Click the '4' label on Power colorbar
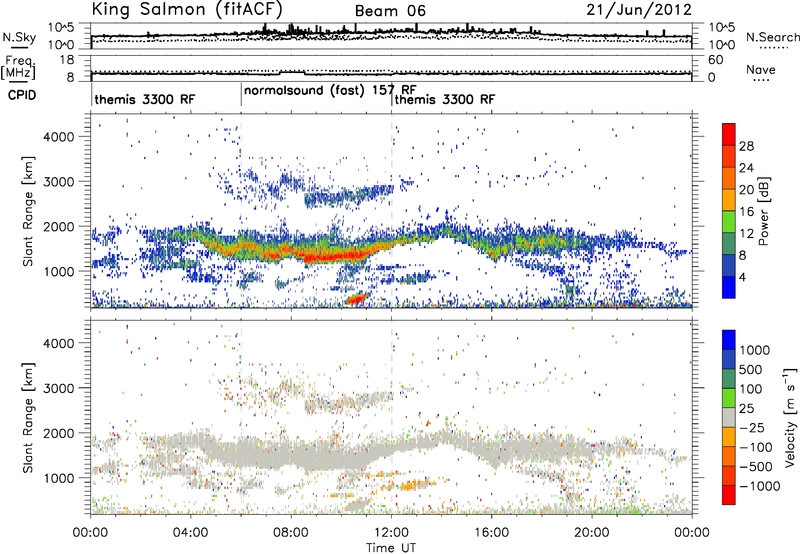800x554 pixels. [743, 278]
